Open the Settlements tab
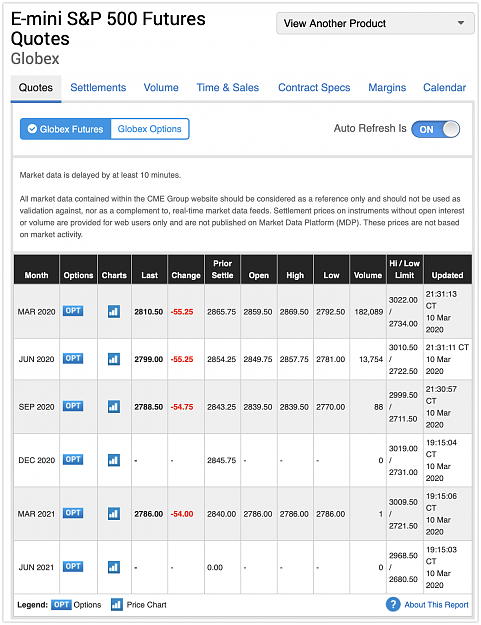 point(98,87)
